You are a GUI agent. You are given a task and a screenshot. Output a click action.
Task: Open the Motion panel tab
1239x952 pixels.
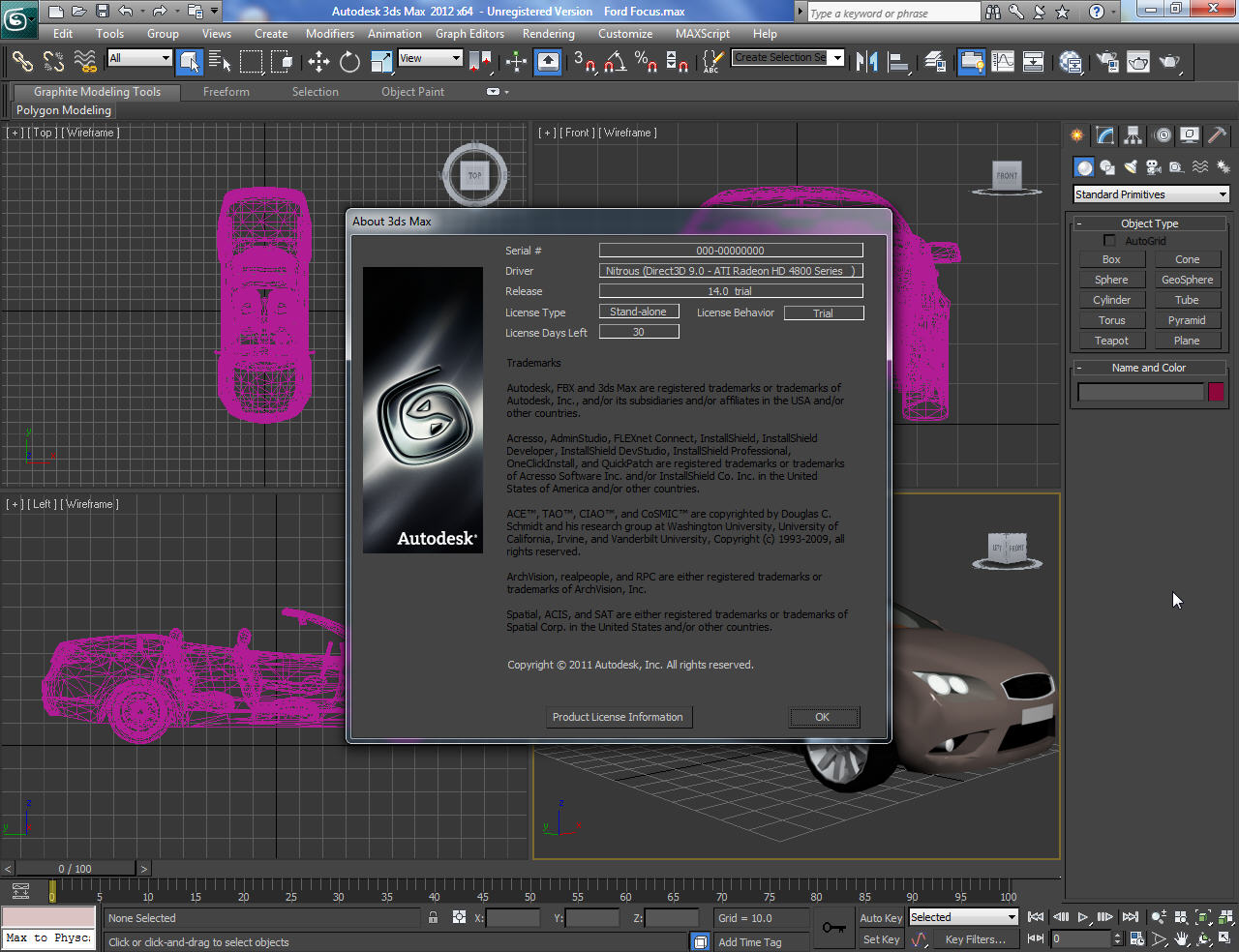tap(1163, 135)
